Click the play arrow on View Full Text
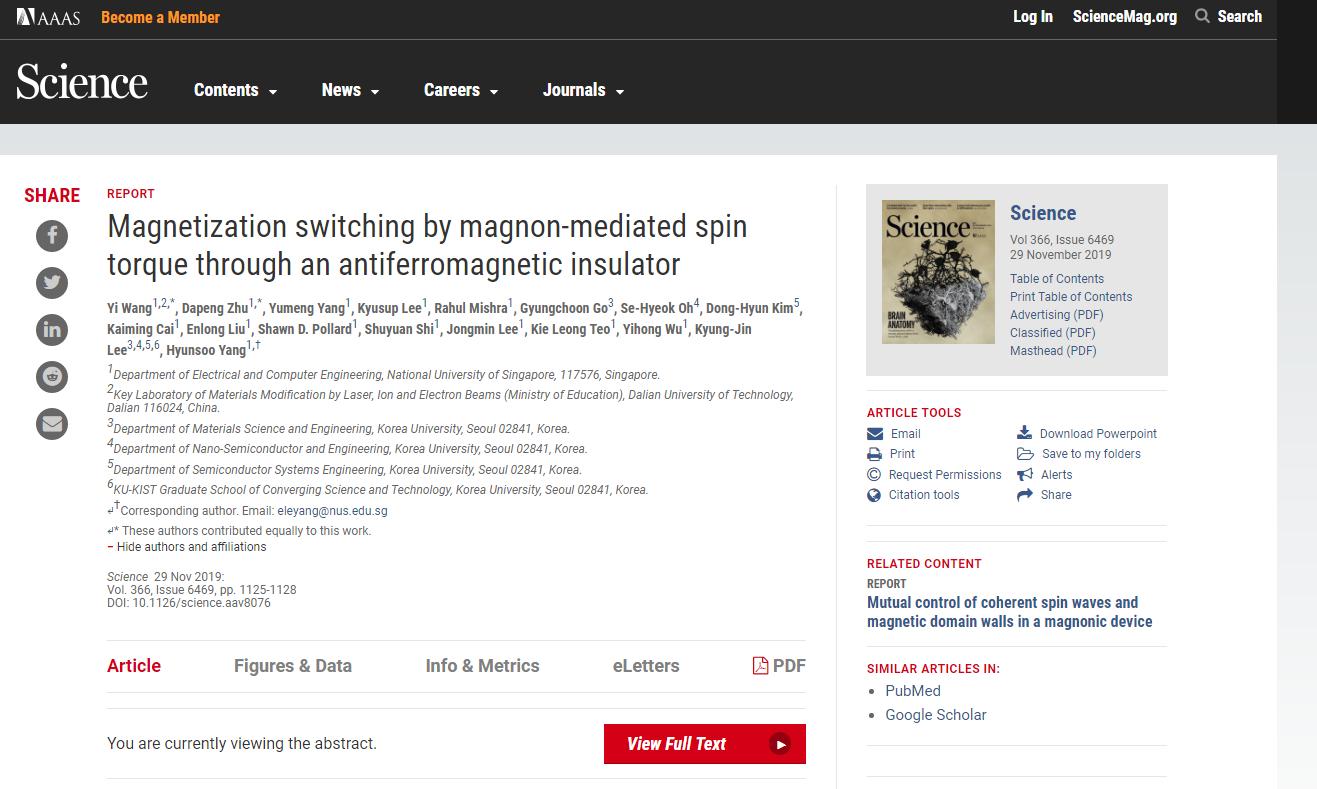This screenshot has width=1317, height=789. click(780, 744)
